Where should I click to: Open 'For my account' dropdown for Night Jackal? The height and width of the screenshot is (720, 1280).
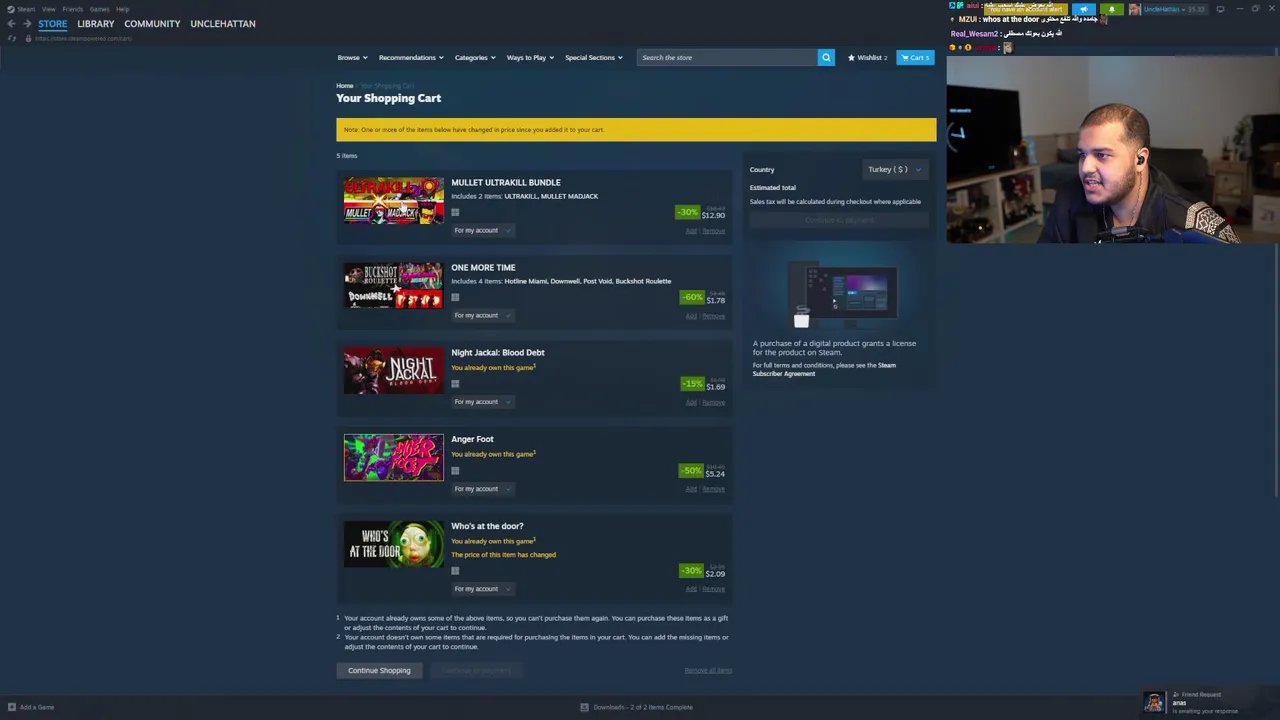pos(482,402)
